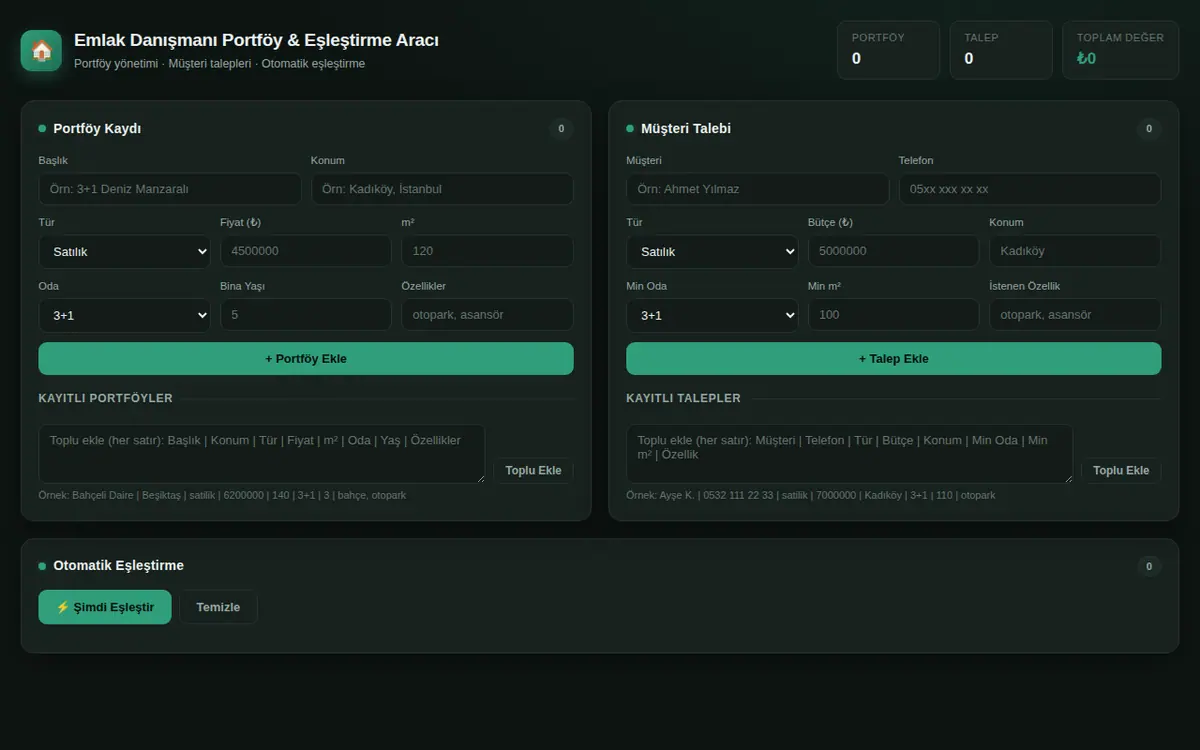The width and height of the screenshot is (1200, 750).
Task: Click the Müşteri Talebi heading
Action: pyautogui.click(x=686, y=129)
